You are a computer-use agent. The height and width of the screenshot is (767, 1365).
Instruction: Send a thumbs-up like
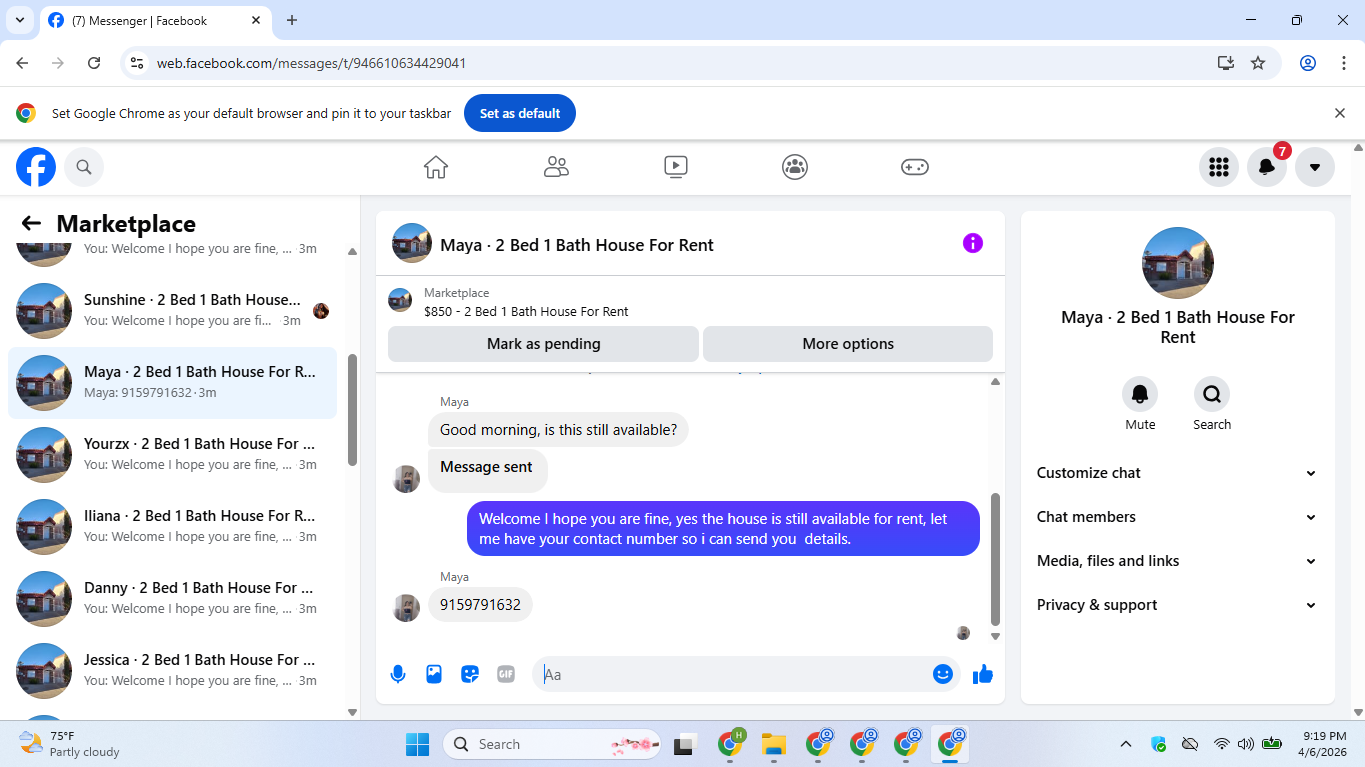[983, 674]
